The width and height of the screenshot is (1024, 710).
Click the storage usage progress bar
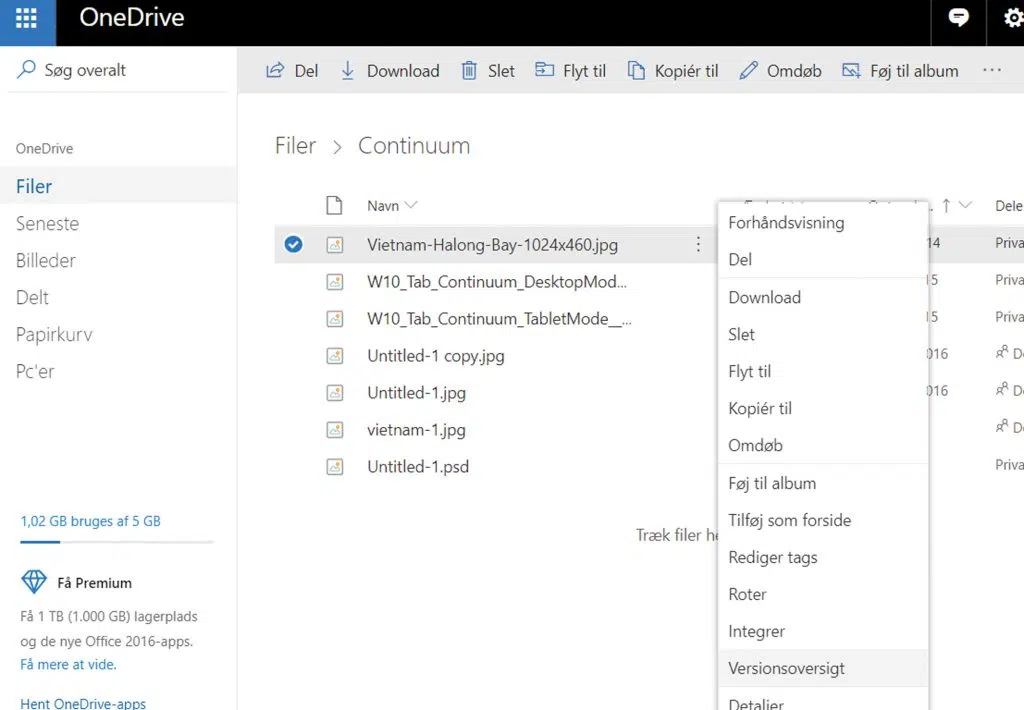118,541
